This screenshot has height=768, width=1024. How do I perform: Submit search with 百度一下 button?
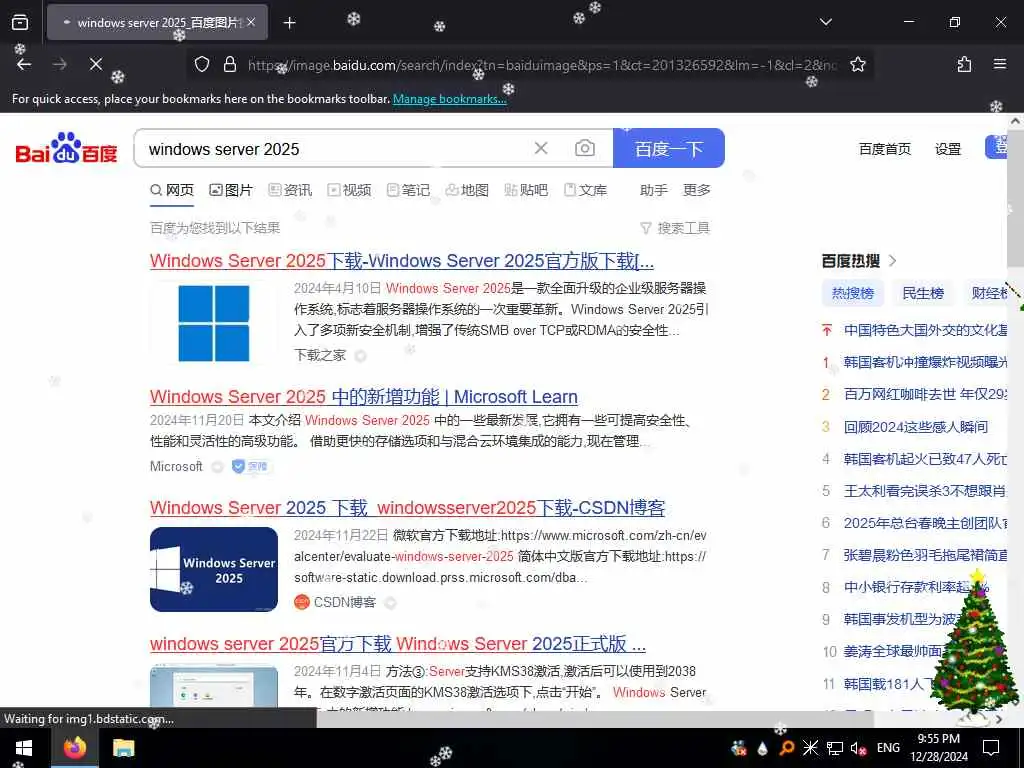pos(669,148)
